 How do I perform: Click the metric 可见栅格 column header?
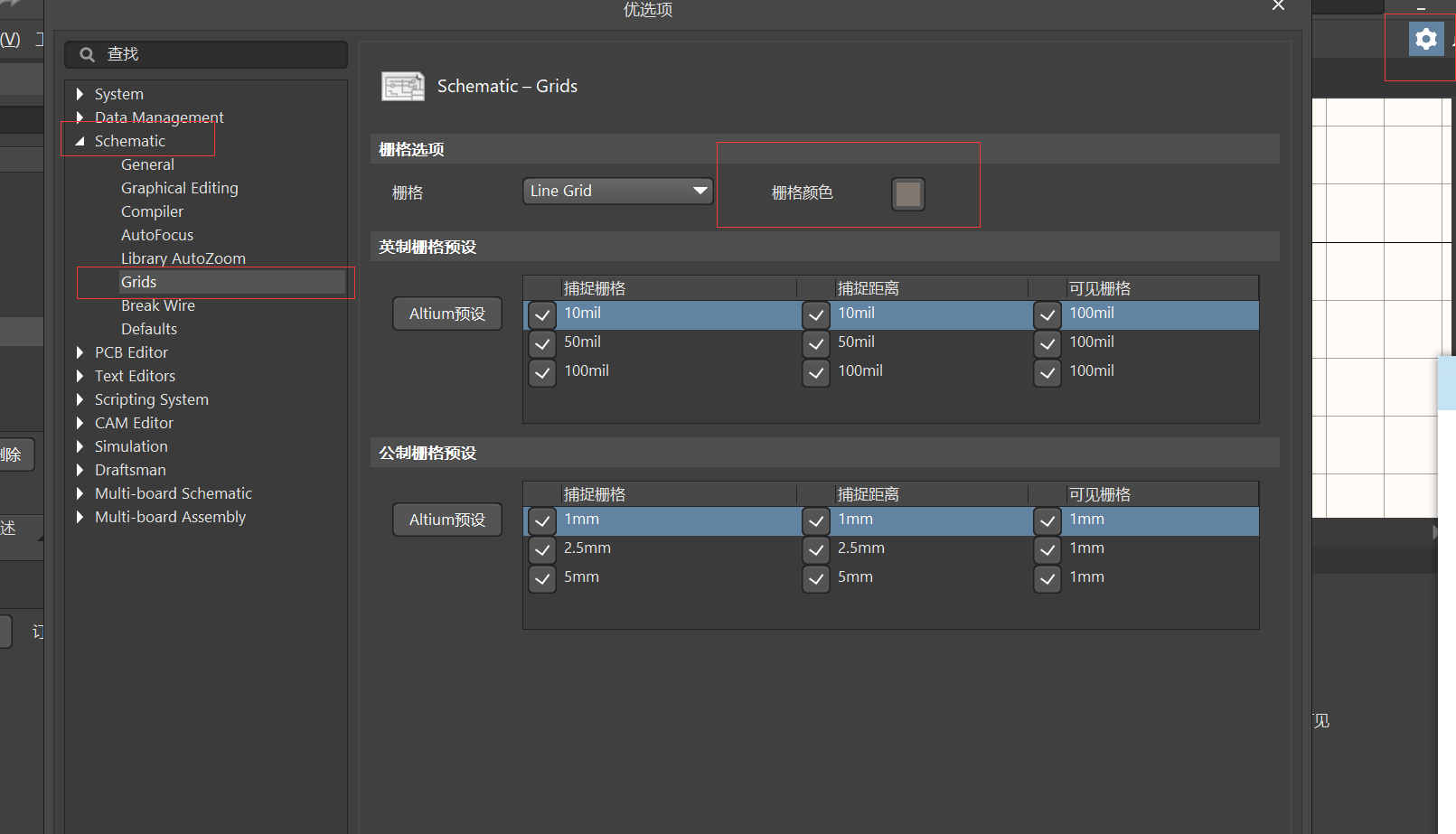(x=1100, y=494)
